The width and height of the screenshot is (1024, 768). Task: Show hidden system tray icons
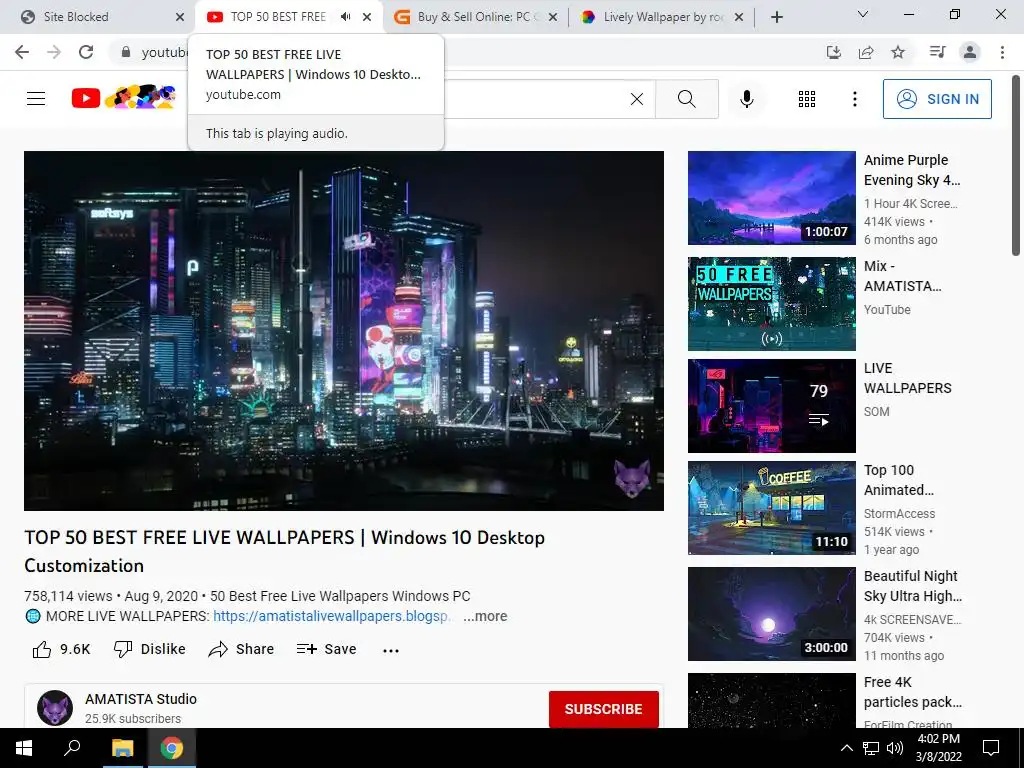pyautogui.click(x=846, y=748)
